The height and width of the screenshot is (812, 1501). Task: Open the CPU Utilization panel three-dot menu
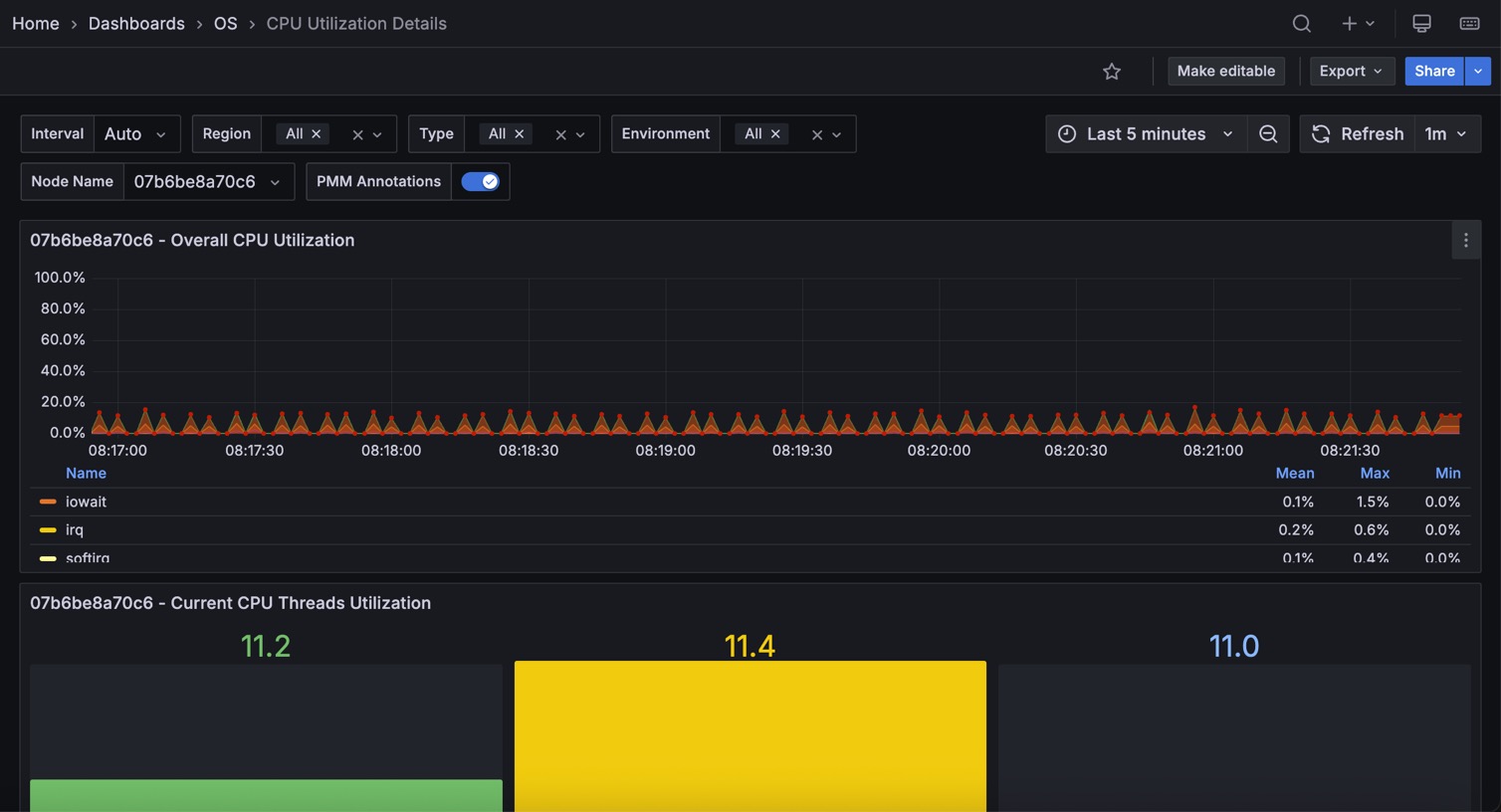1465,240
